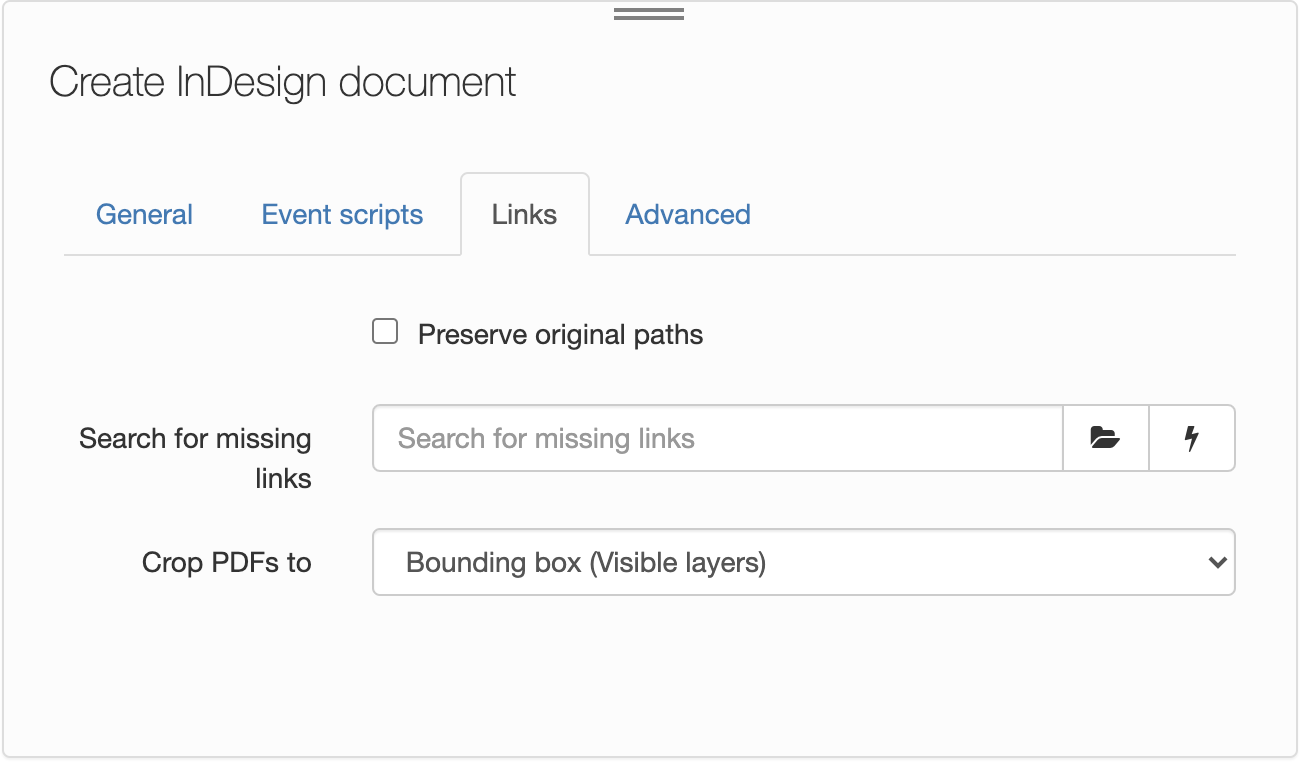Click the Preserve original paths label
Screen dimensions: 1300x762
[x=560, y=334]
